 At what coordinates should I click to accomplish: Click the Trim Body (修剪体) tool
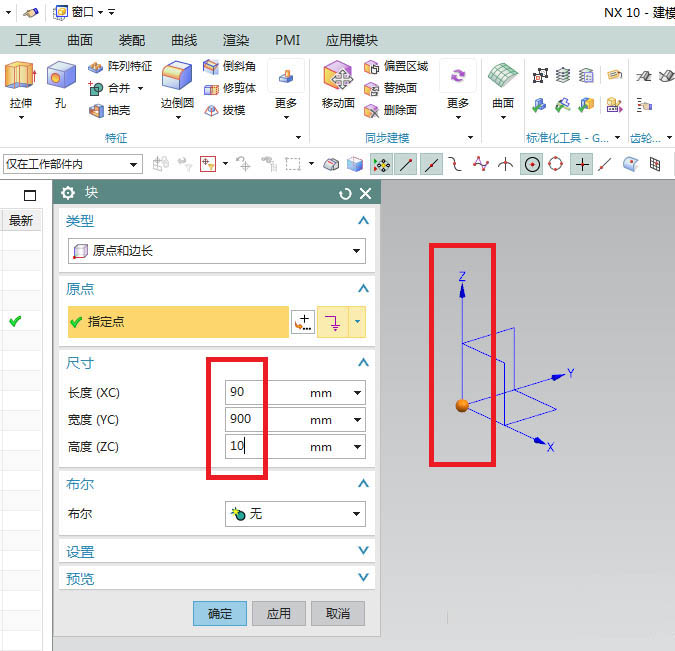(229, 88)
